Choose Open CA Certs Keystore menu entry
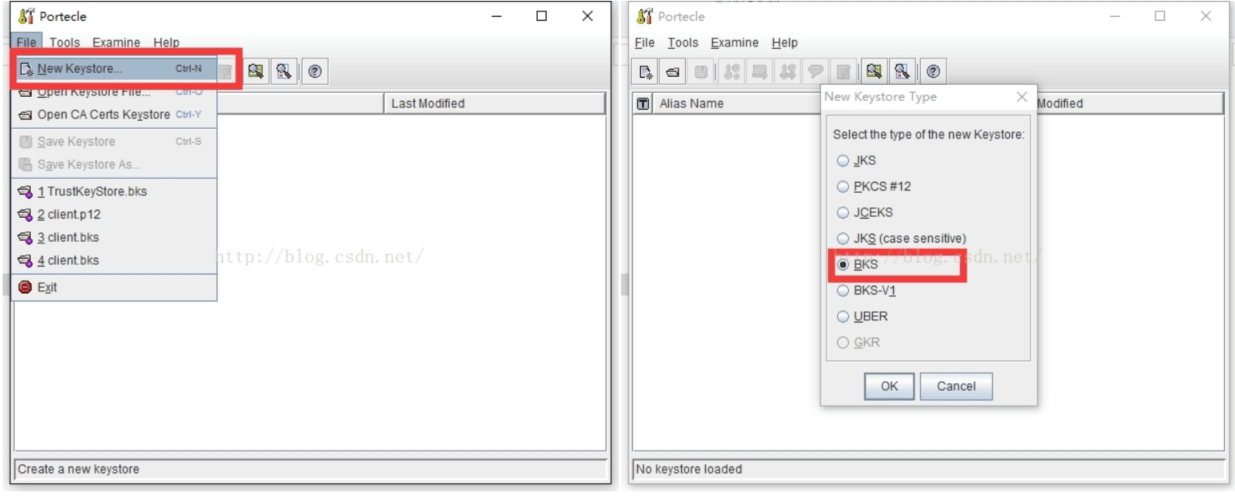This screenshot has width=1235, height=496. point(114,114)
